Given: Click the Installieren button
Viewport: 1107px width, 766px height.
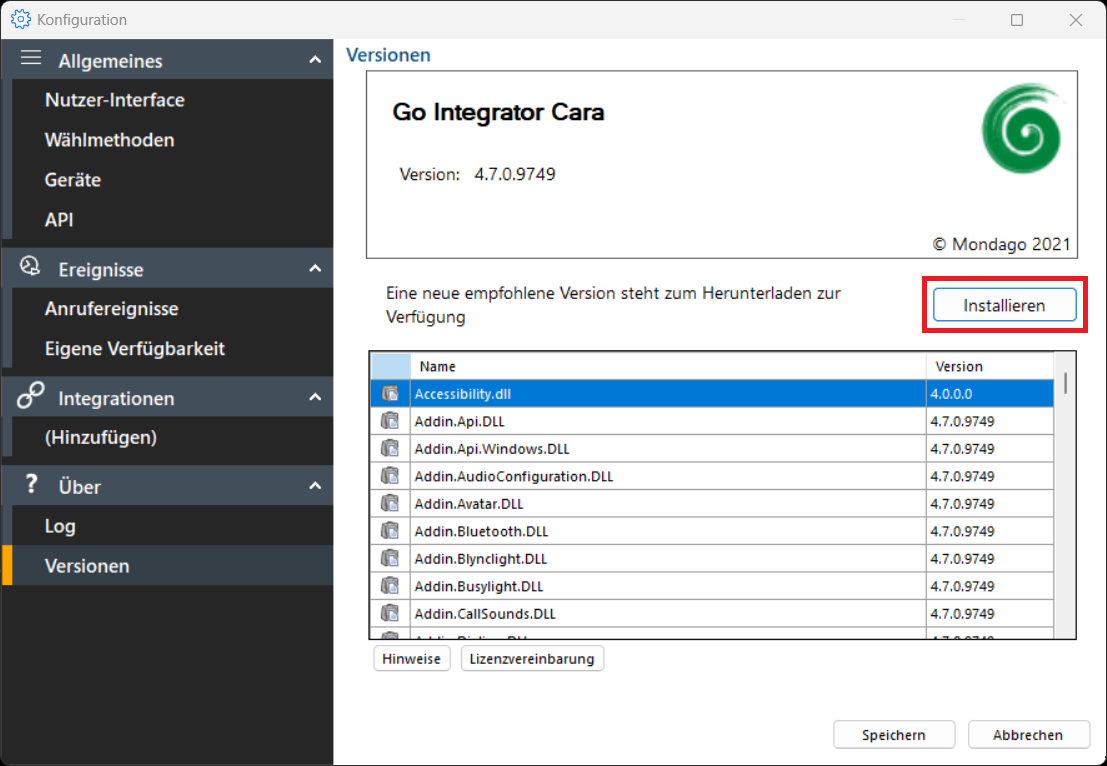Looking at the screenshot, I should (x=1004, y=305).
